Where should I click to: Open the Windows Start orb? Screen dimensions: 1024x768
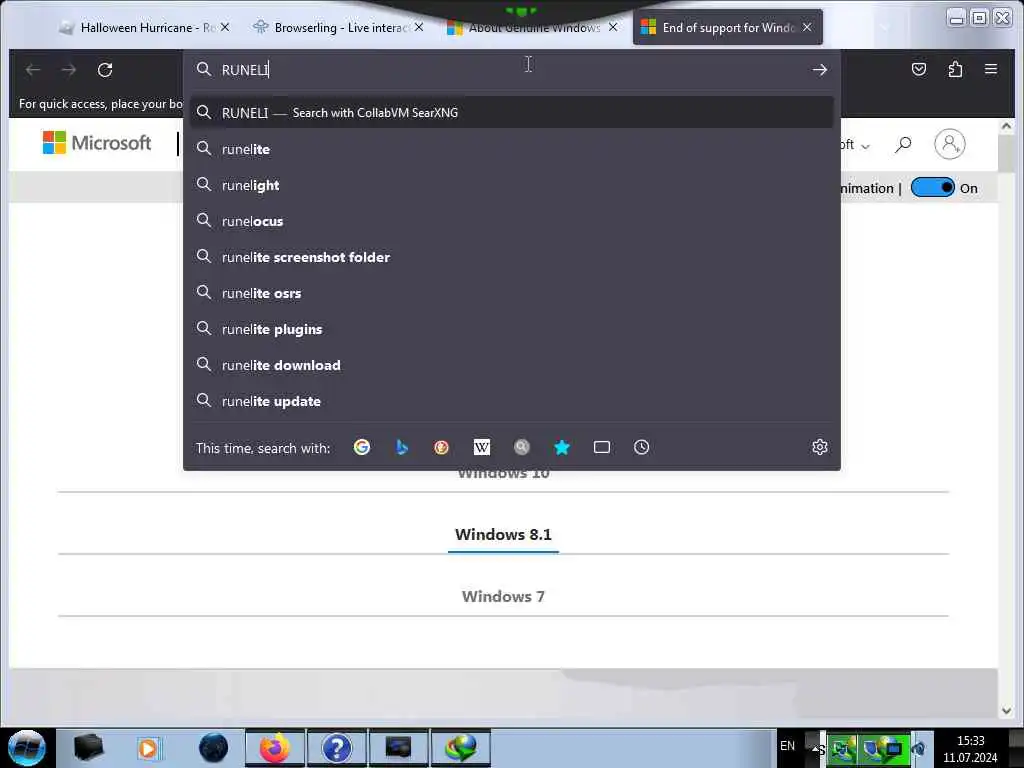[x=27, y=748]
